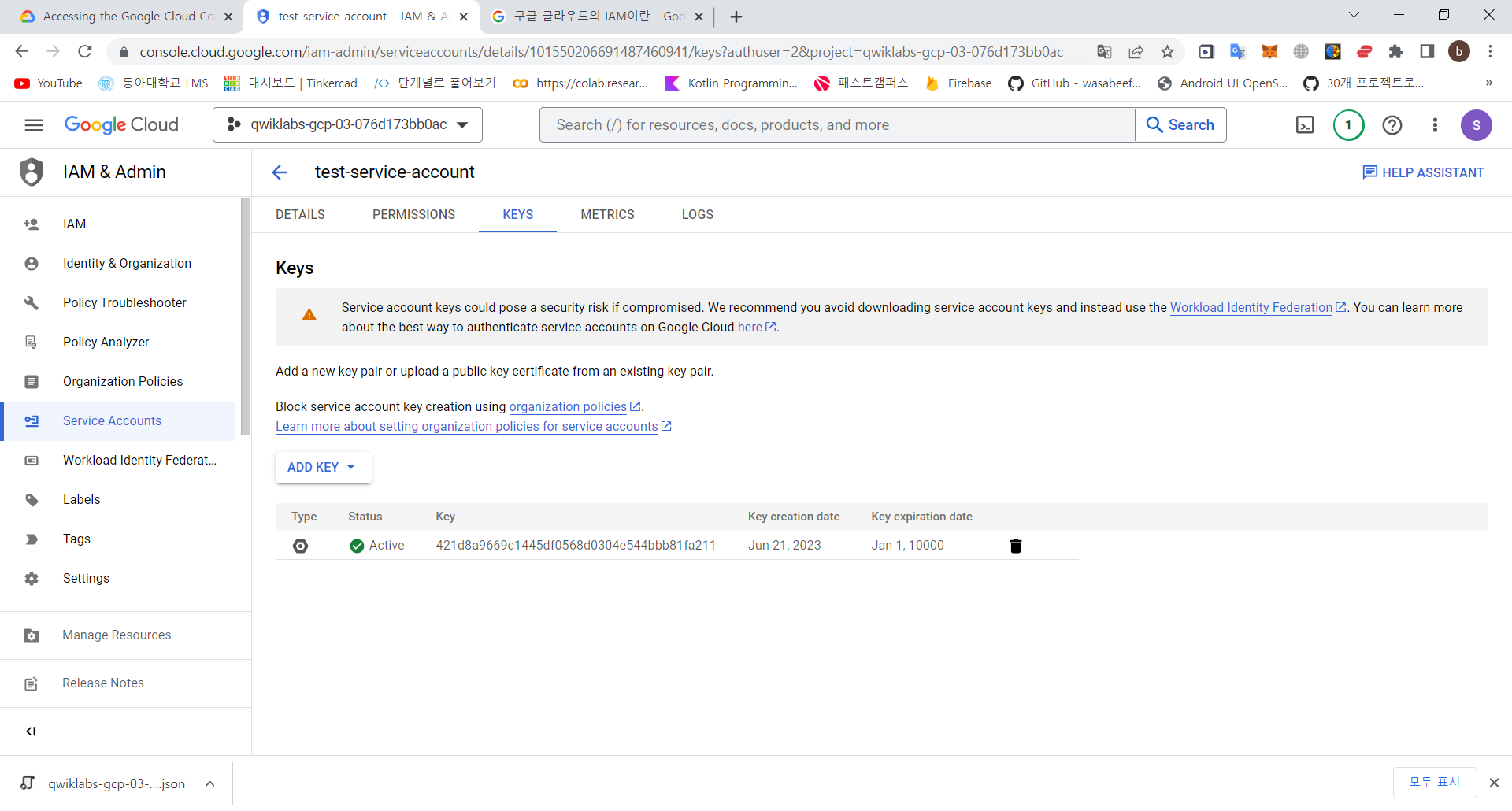Open the help question mark menu
The image size is (1512, 811).
click(x=1392, y=125)
